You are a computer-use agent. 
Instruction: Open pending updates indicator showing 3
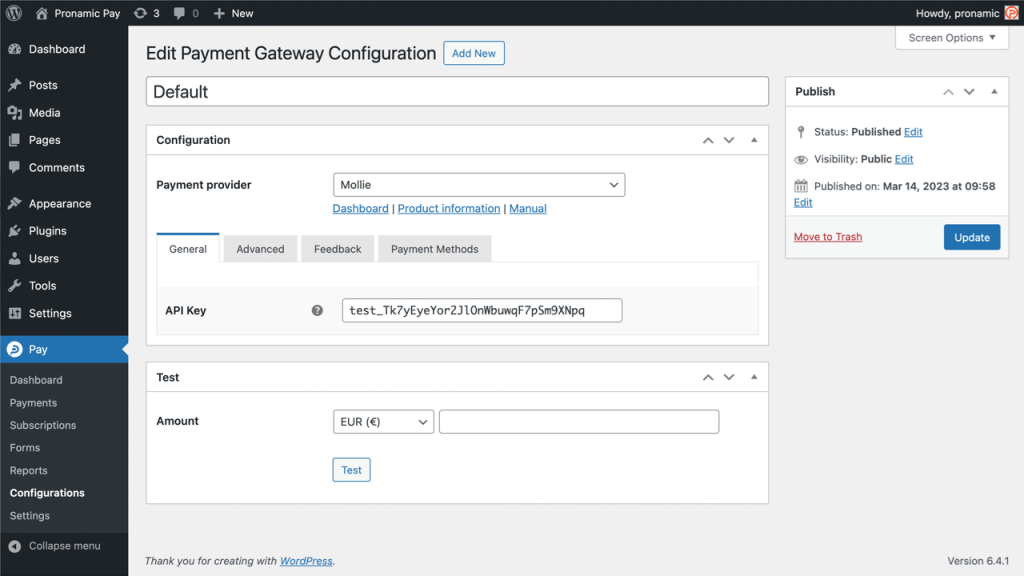click(x=146, y=13)
